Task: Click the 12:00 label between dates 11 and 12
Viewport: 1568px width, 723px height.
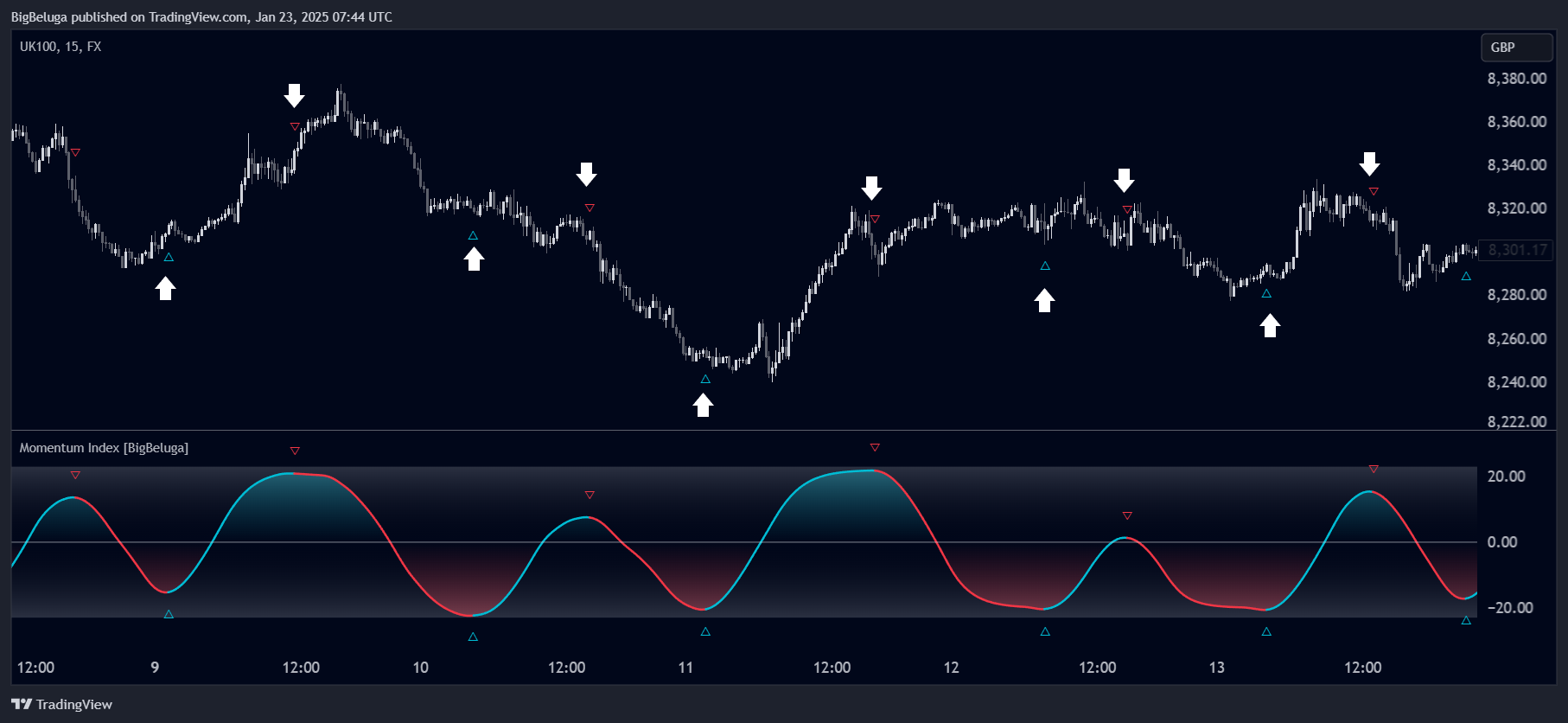Action: (x=832, y=668)
